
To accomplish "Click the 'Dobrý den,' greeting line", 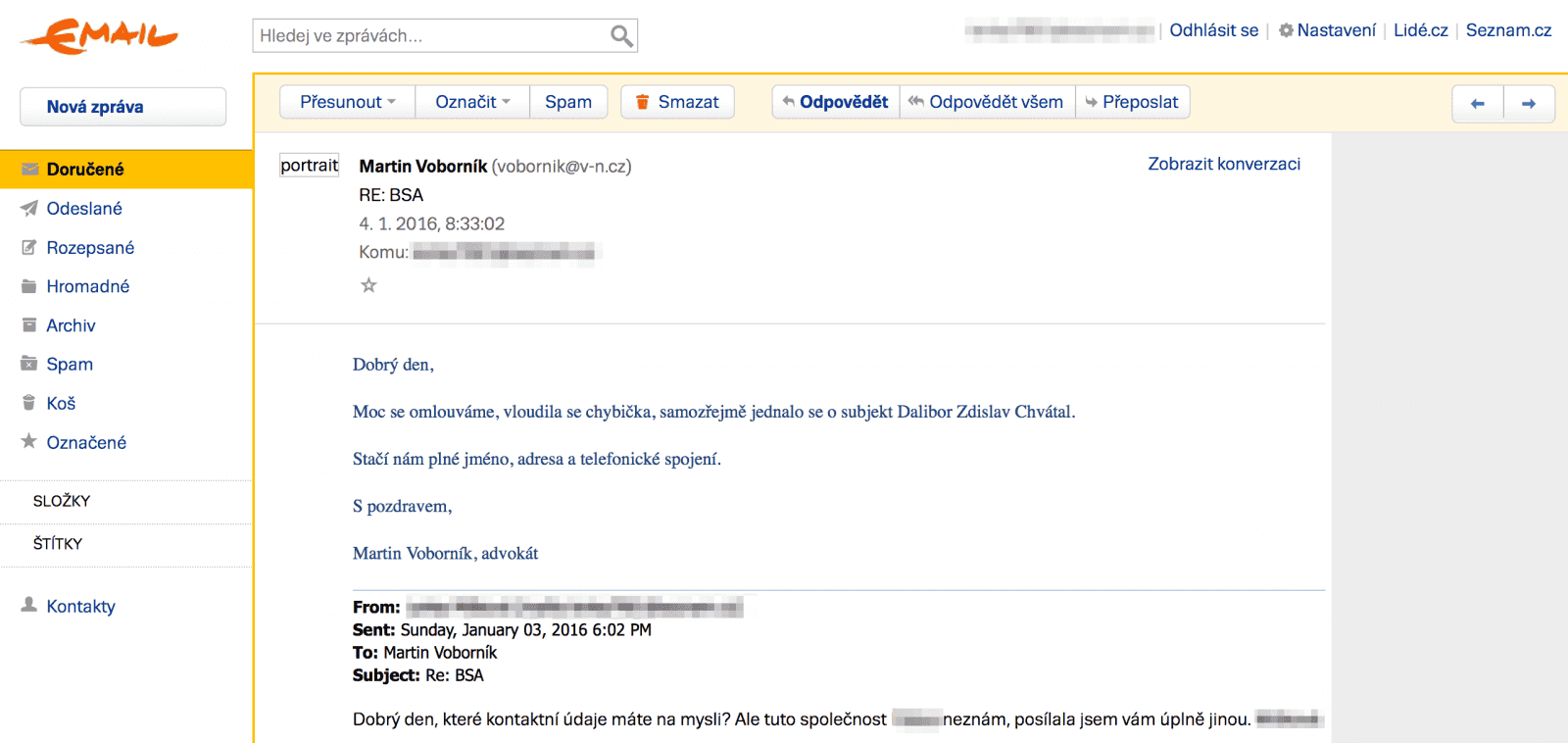I will (393, 365).
